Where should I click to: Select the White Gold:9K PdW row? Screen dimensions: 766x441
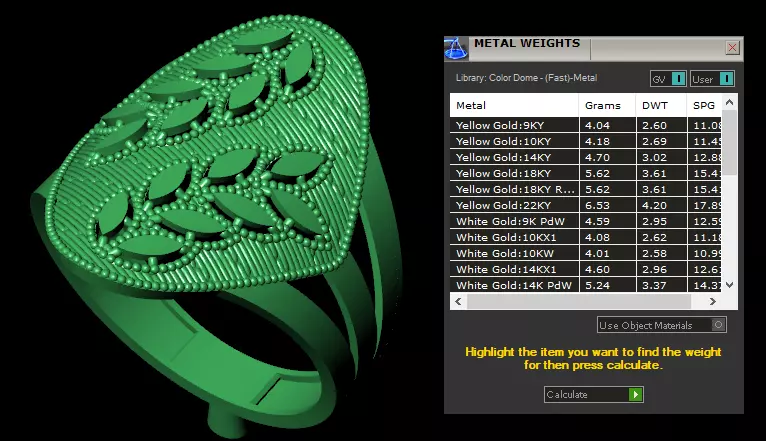[585, 221]
